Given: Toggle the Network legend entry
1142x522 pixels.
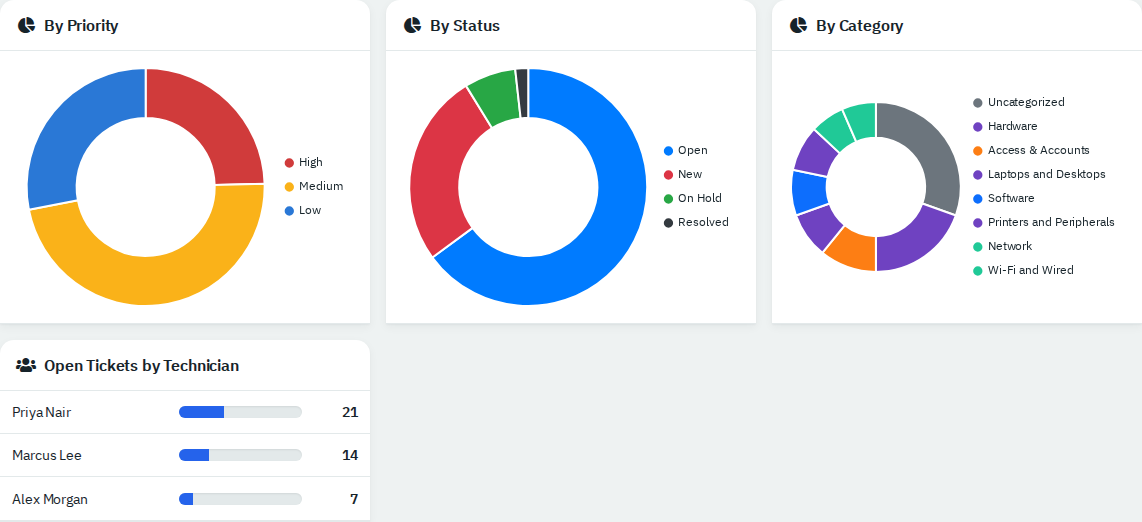Looking at the screenshot, I should click(x=1003, y=246).
